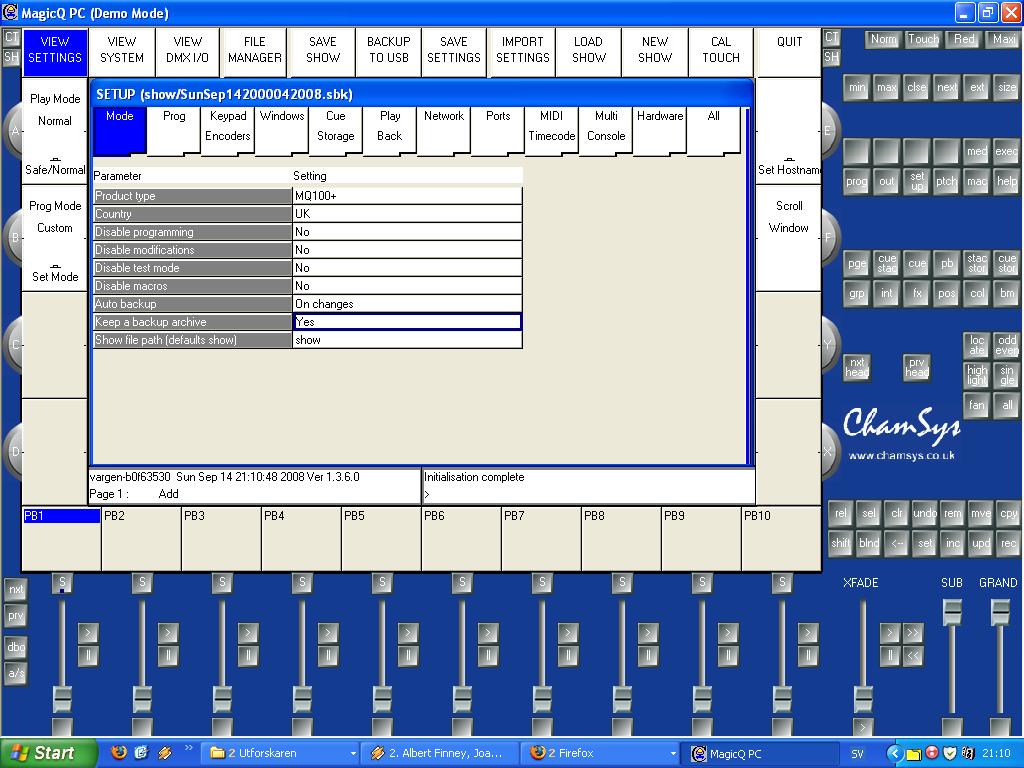Click the 'help' console key
This screenshot has width=1024, height=768.
coord(1006,182)
